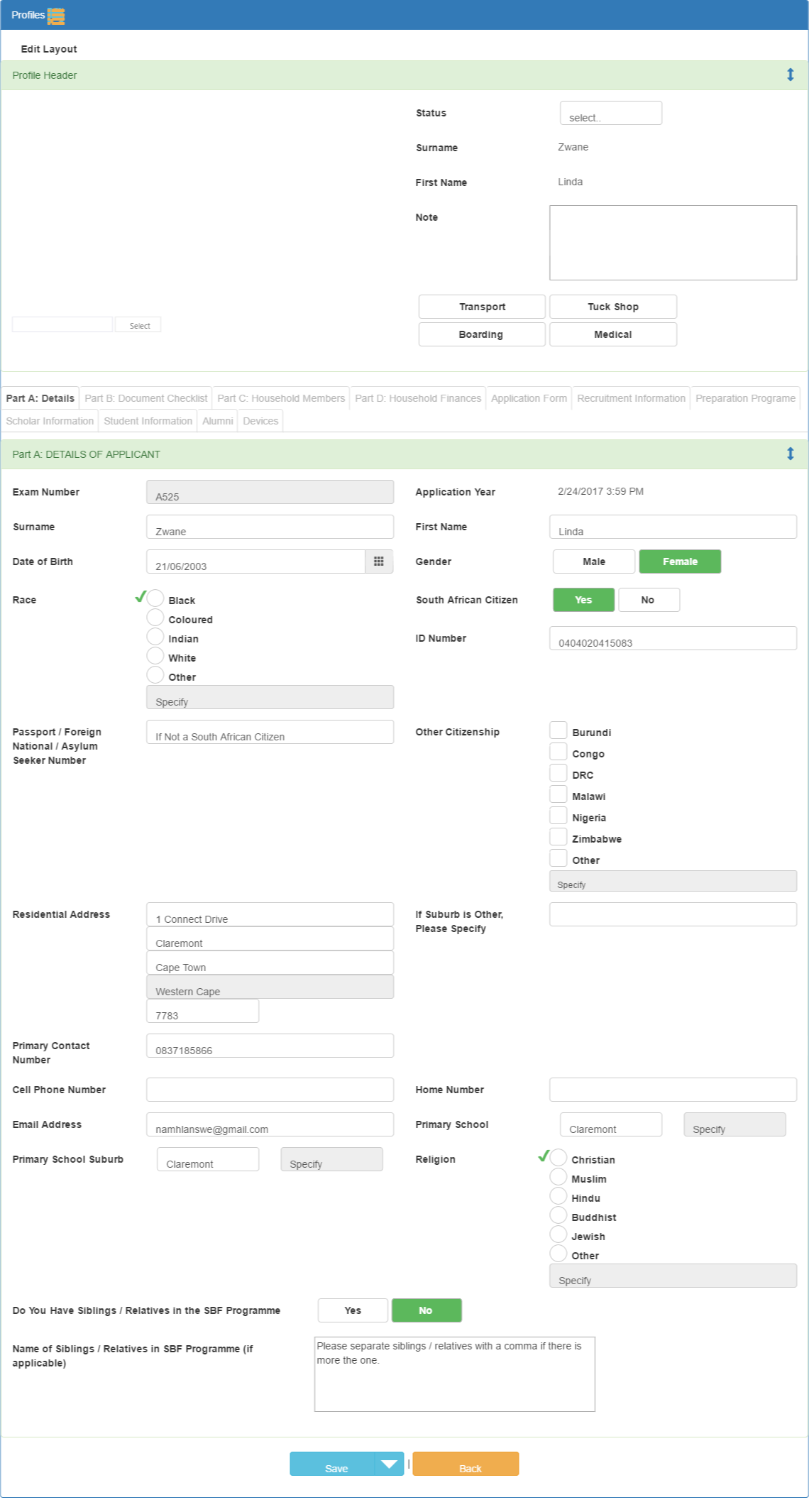Select White race option
The height and width of the screenshot is (1512, 809).
point(155,656)
